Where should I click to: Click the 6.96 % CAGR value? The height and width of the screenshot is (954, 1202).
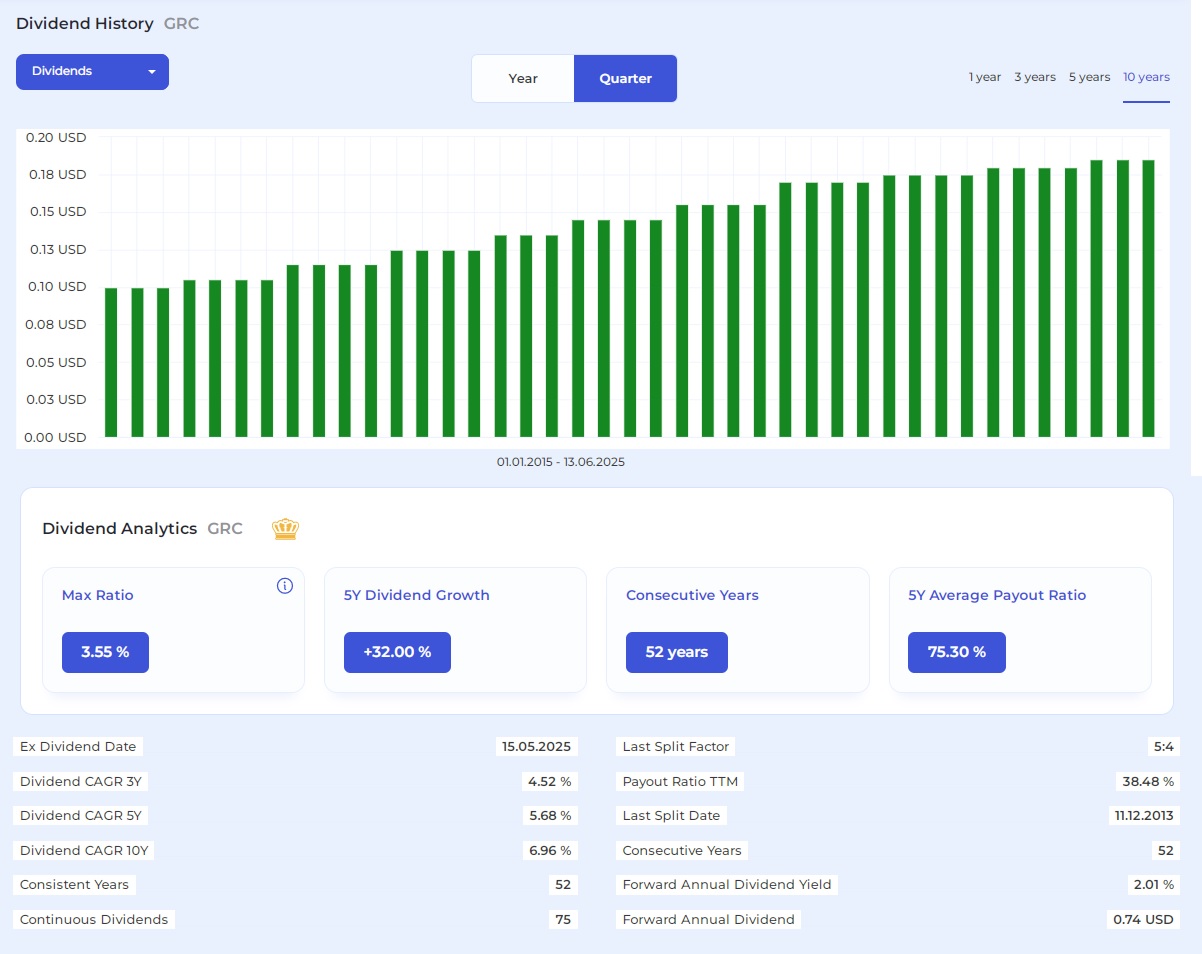[550, 850]
